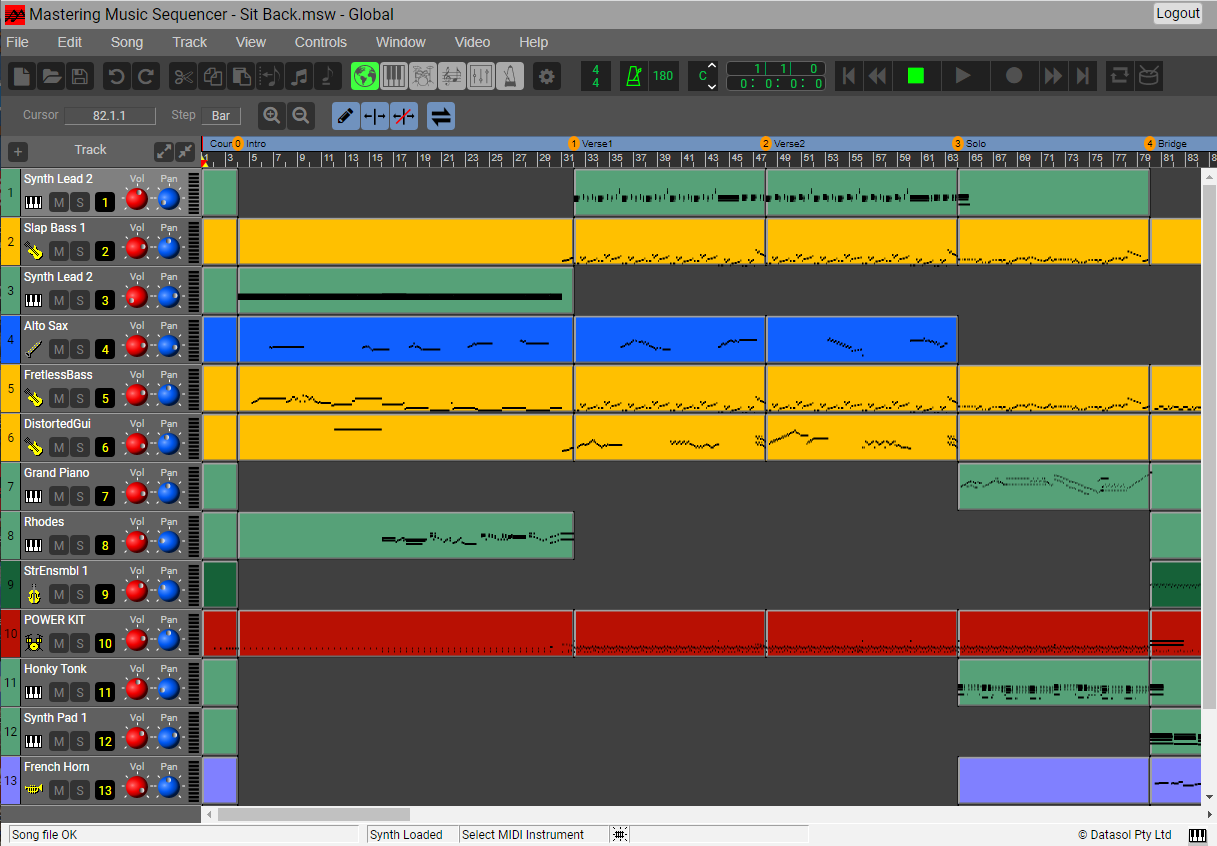Adjust the Slap Bass 1 volume knob

[137, 248]
